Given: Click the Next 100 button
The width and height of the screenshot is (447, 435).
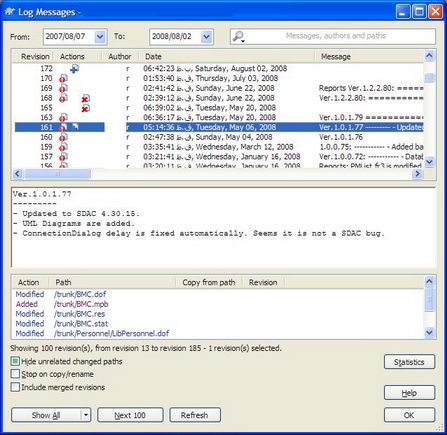Looking at the screenshot, I should [130, 415].
